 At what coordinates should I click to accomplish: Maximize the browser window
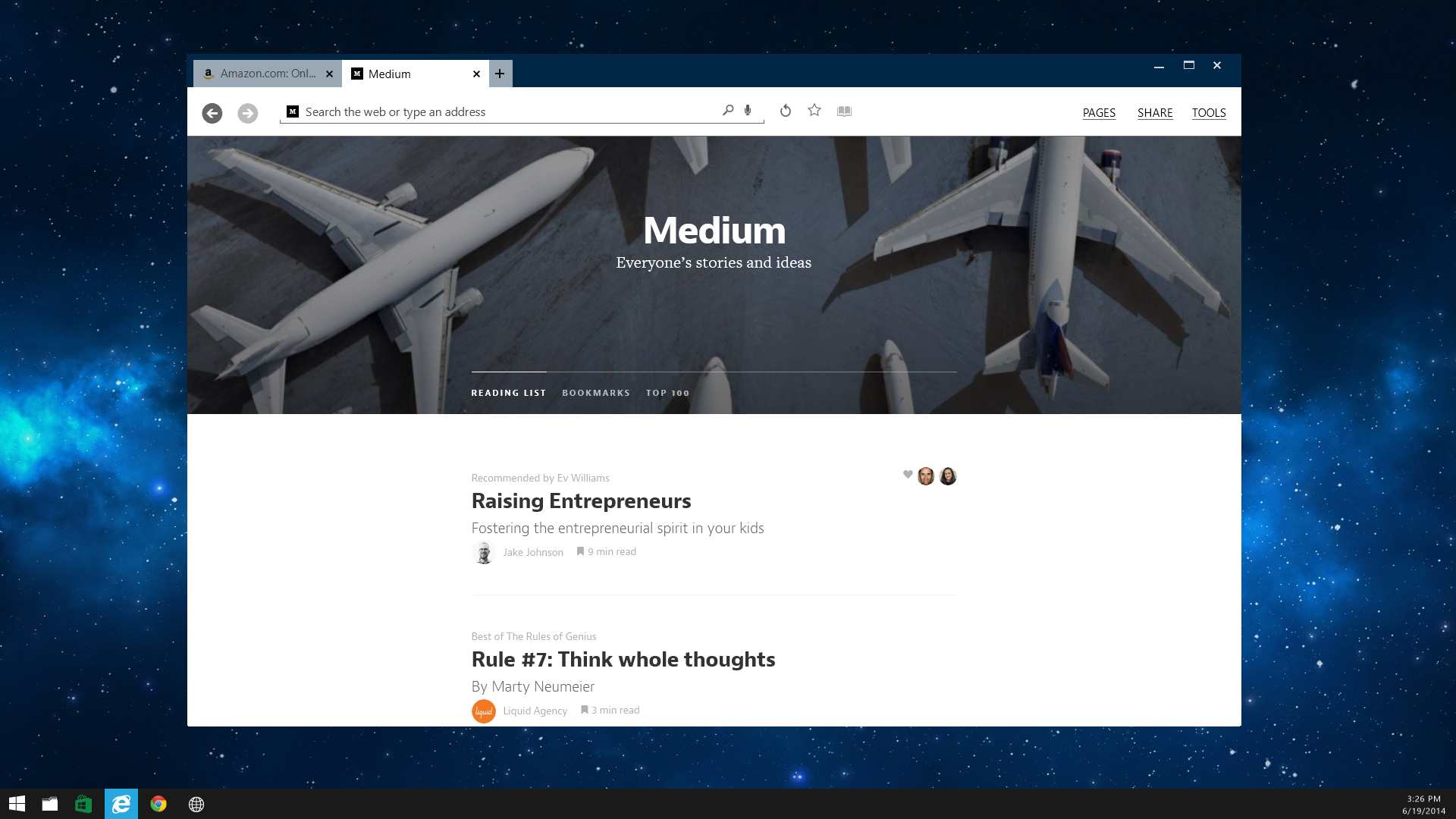[x=1189, y=66]
